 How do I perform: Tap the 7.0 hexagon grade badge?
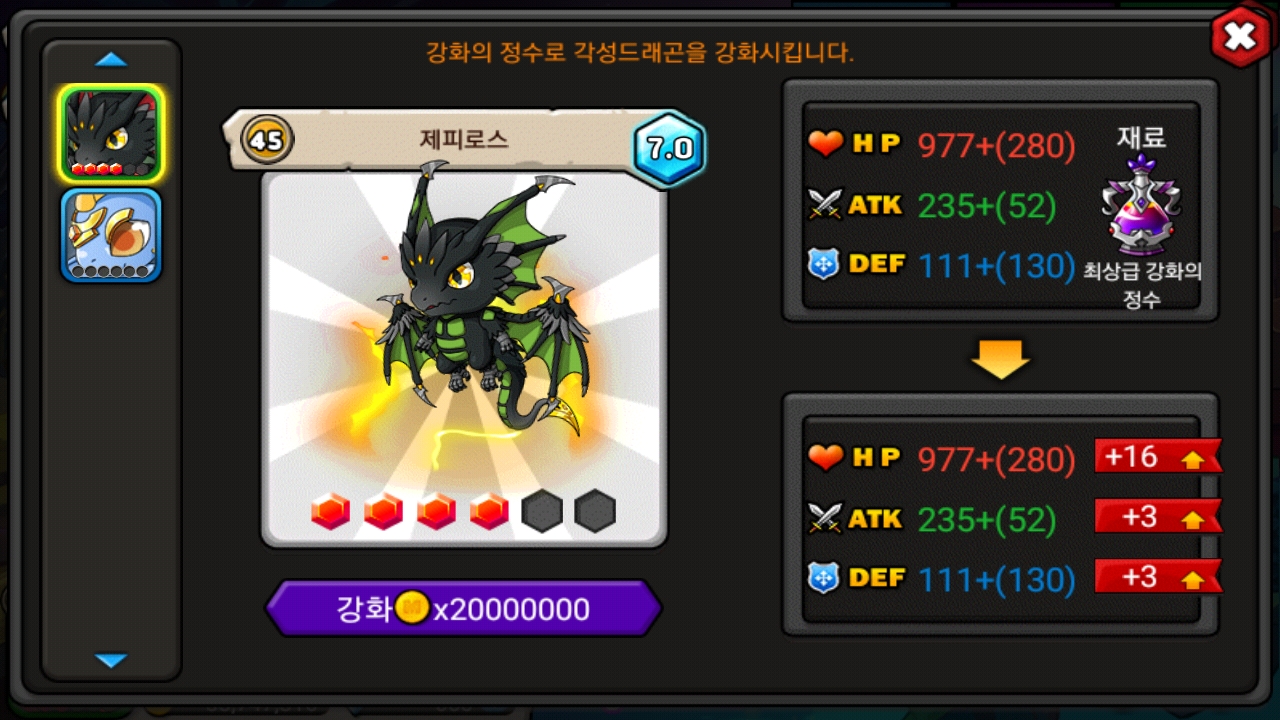tap(669, 149)
